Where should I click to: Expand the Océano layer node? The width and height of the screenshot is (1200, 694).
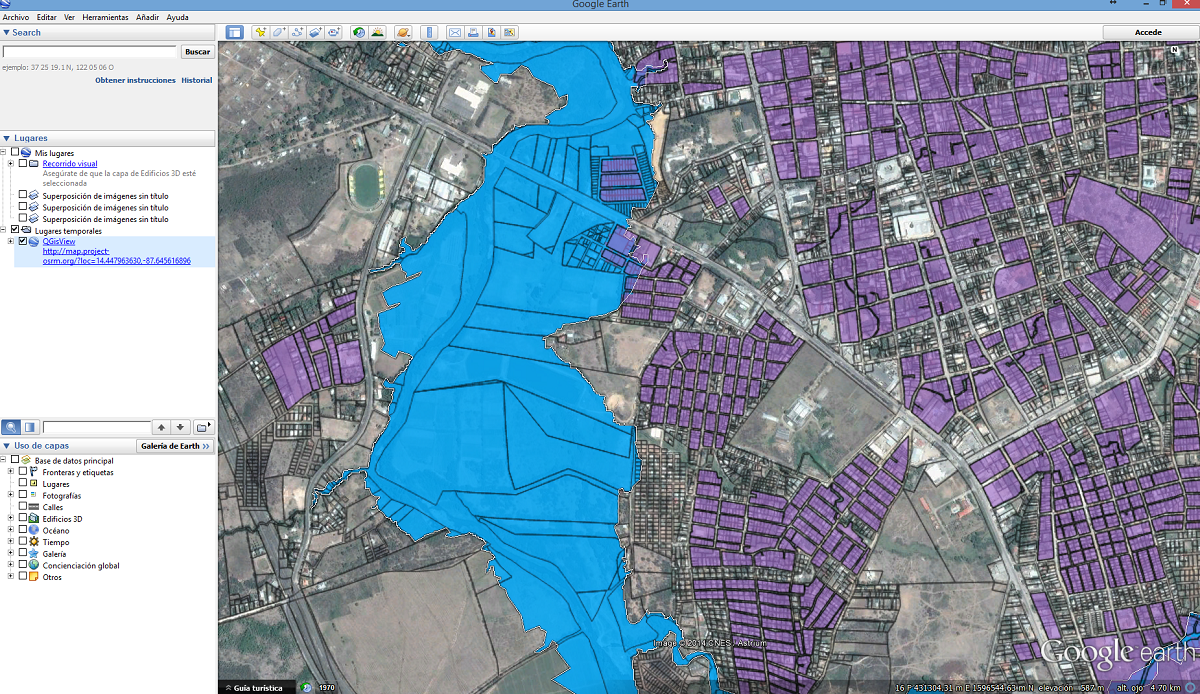click(11, 530)
